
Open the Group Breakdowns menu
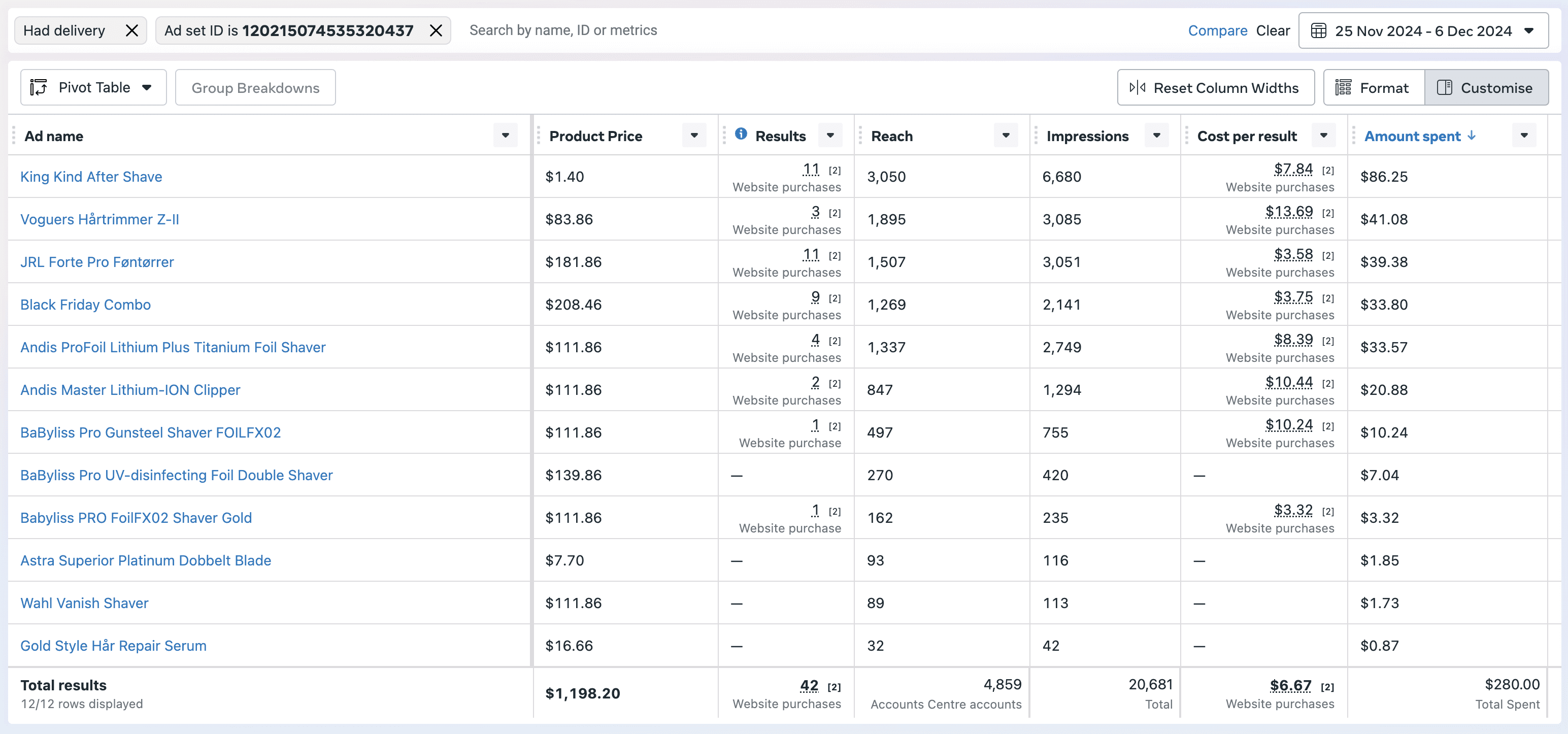click(x=255, y=88)
